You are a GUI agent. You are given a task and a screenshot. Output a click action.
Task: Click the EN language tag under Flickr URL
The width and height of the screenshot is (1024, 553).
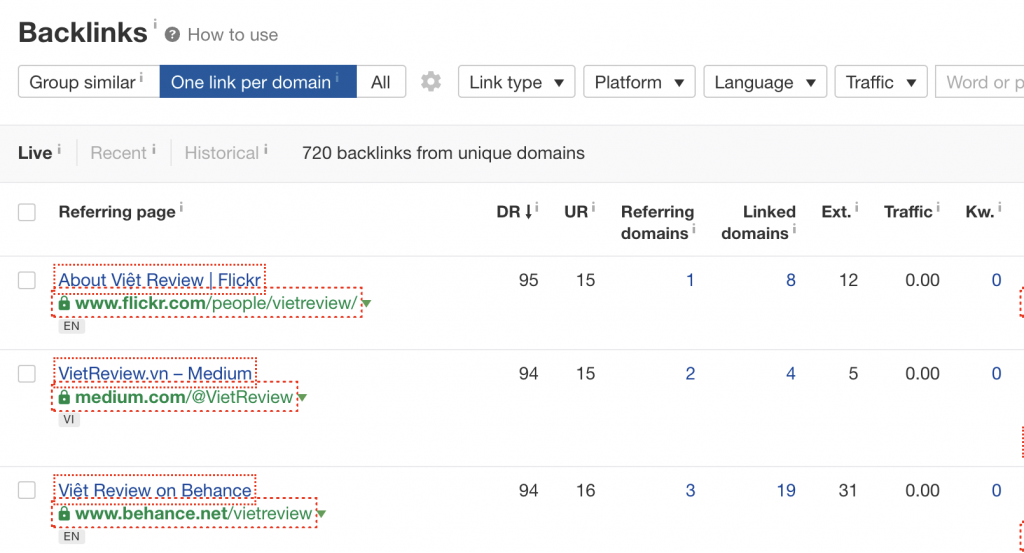pos(71,326)
